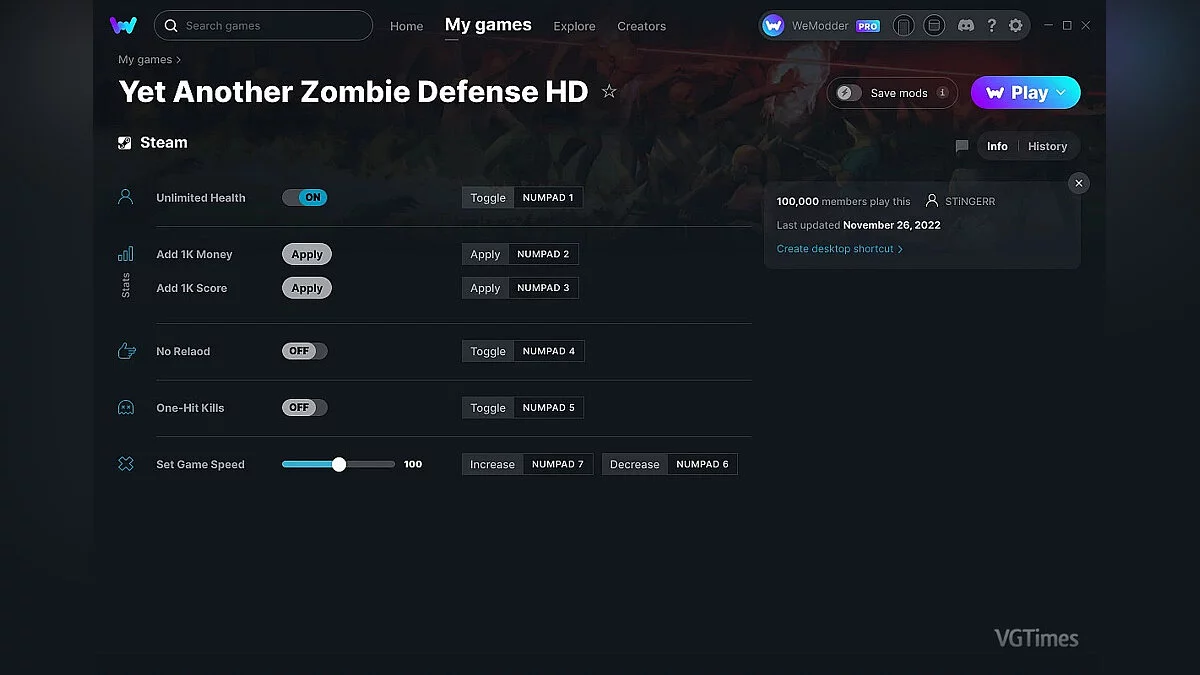Apply Add 1K Money cheat
1200x675 pixels.
click(x=306, y=254)
